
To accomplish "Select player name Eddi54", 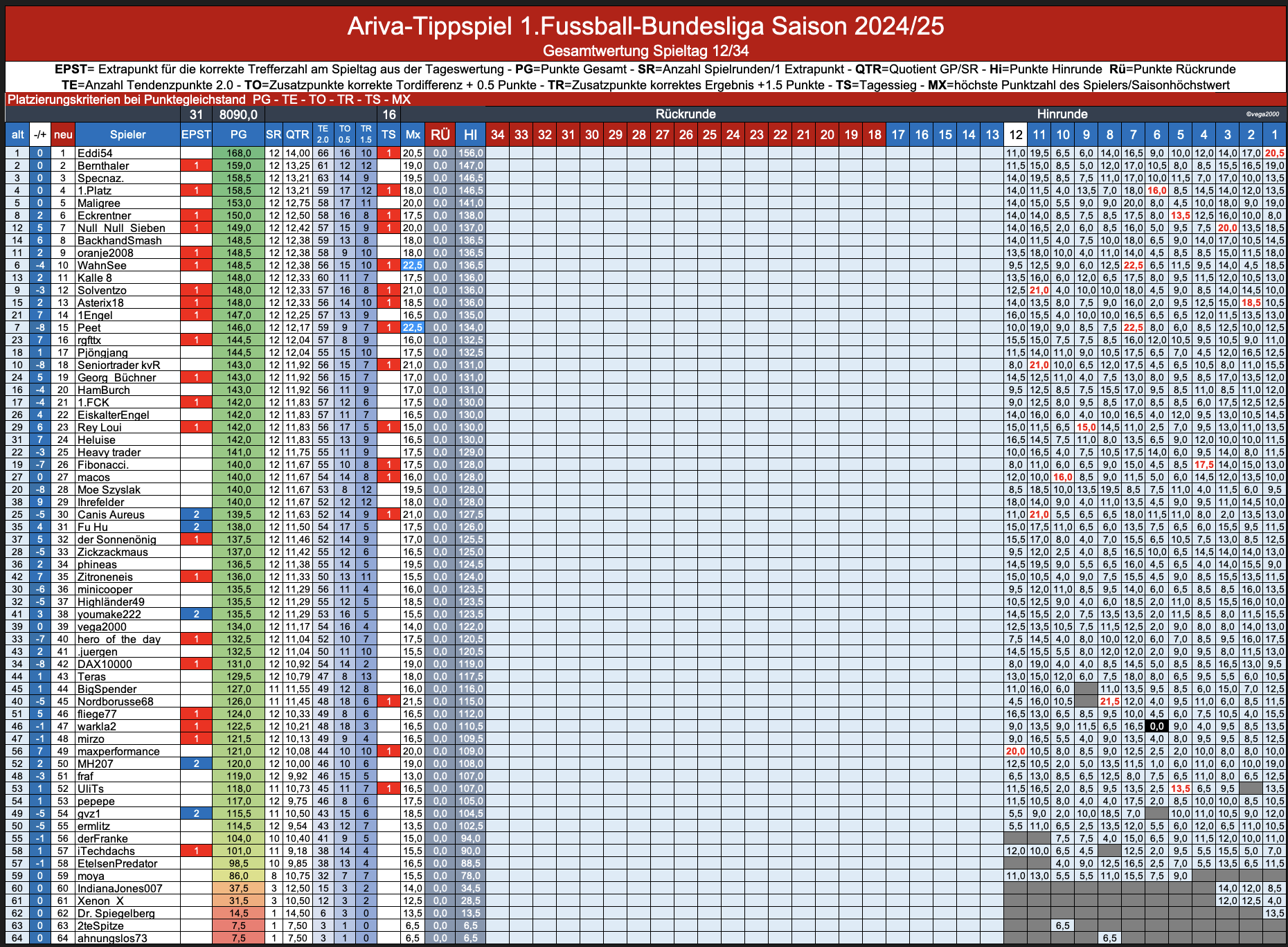I will [x=95, y=153].
